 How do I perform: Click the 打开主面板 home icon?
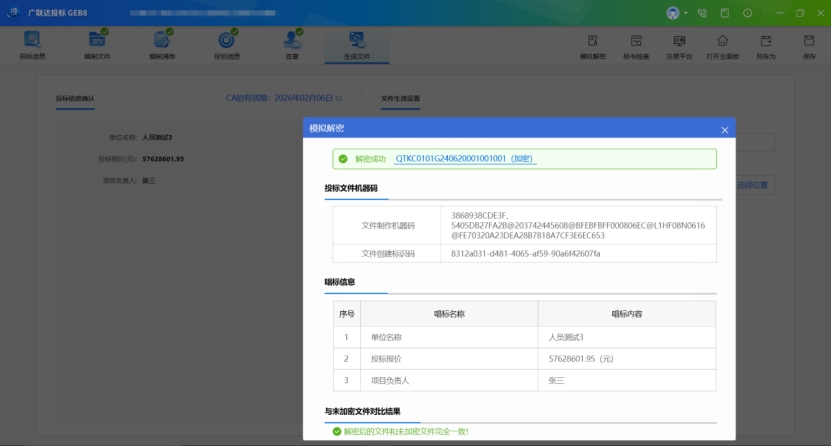pos(722,46)
